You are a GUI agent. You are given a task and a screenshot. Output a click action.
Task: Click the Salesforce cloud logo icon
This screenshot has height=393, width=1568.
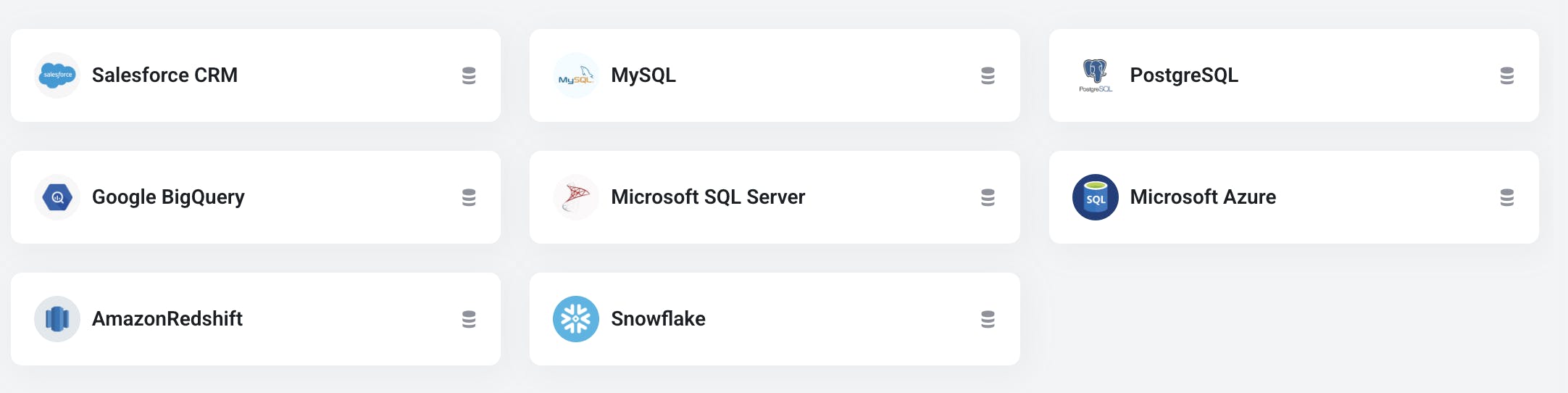[x=57, y=75]
